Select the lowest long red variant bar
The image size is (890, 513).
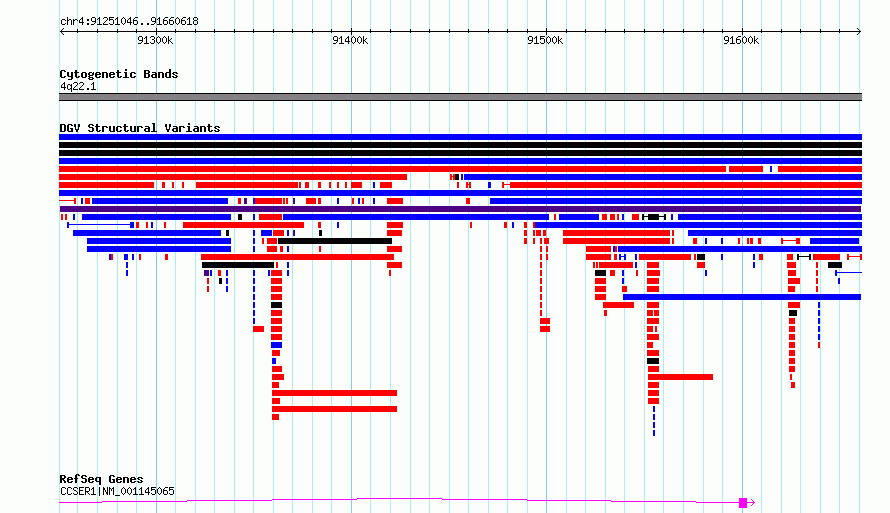coord(334,409)
